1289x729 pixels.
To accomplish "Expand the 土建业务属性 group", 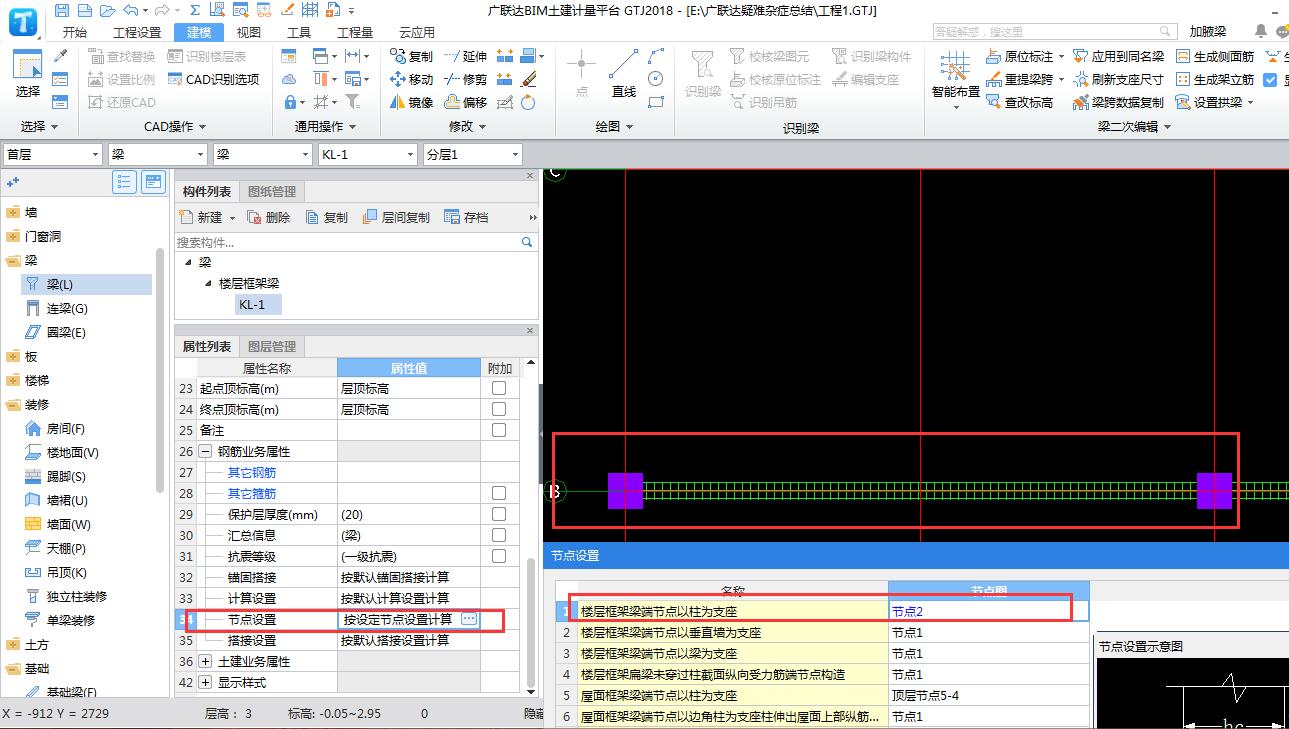I will [x=206, y=661].
